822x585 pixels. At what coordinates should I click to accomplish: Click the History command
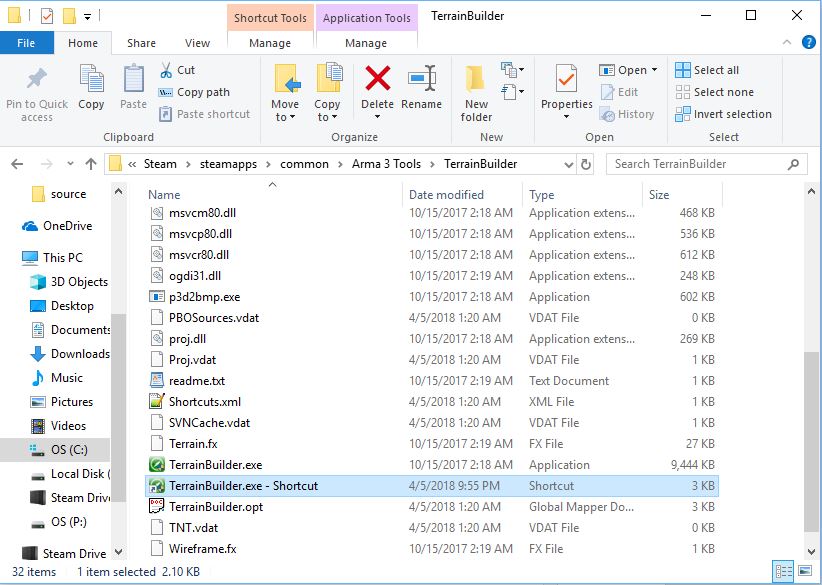(627, 114)
